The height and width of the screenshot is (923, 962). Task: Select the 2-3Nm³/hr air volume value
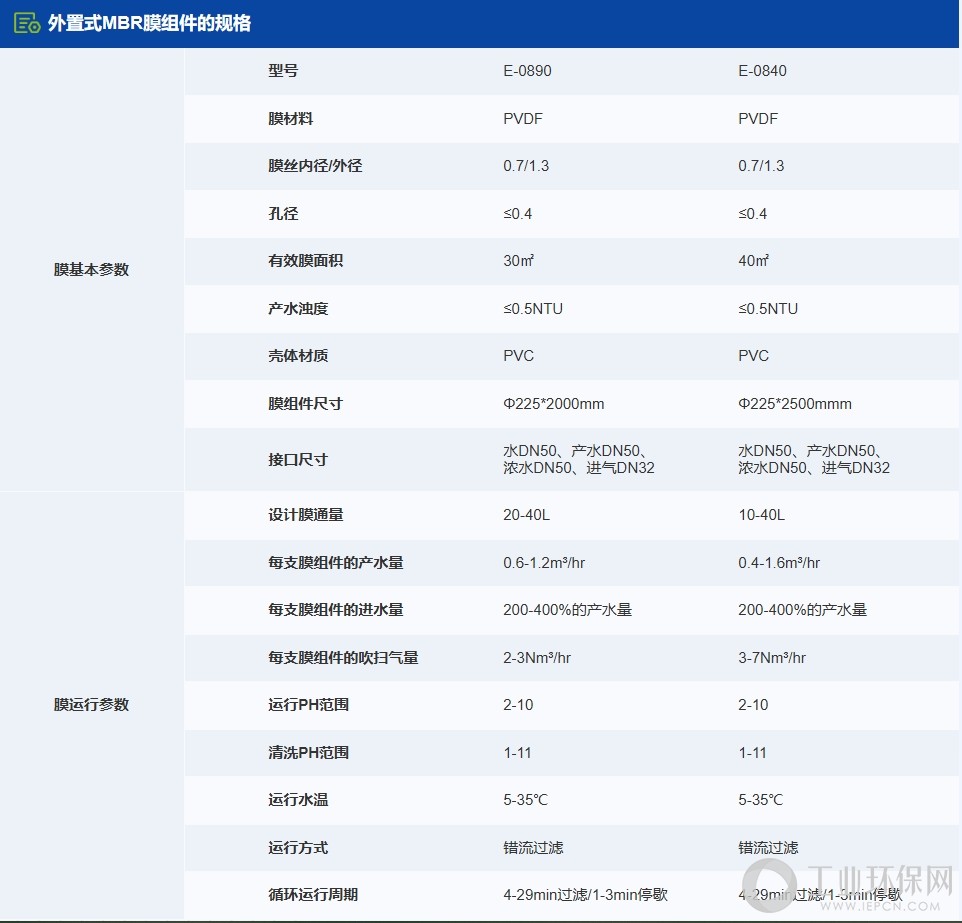click(x=537, y=658)
